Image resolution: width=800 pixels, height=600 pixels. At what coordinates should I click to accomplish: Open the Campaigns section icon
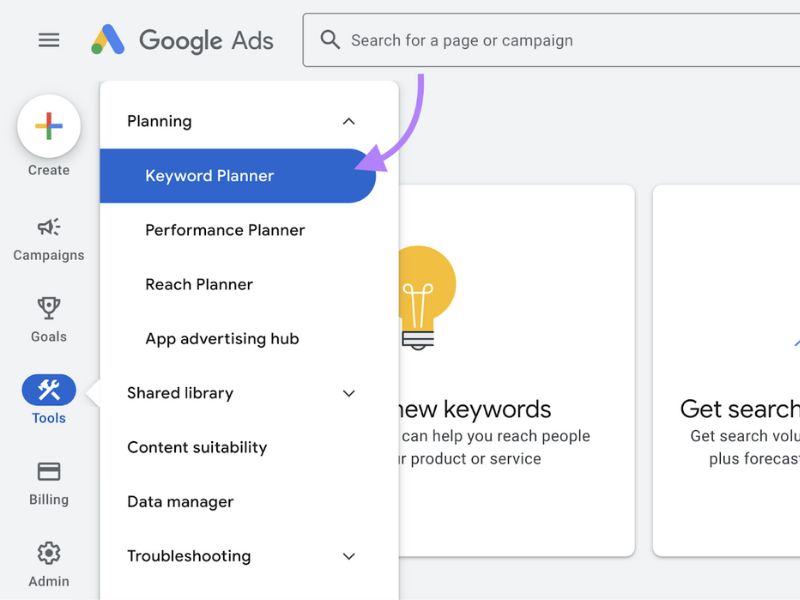tap(48, 227)
